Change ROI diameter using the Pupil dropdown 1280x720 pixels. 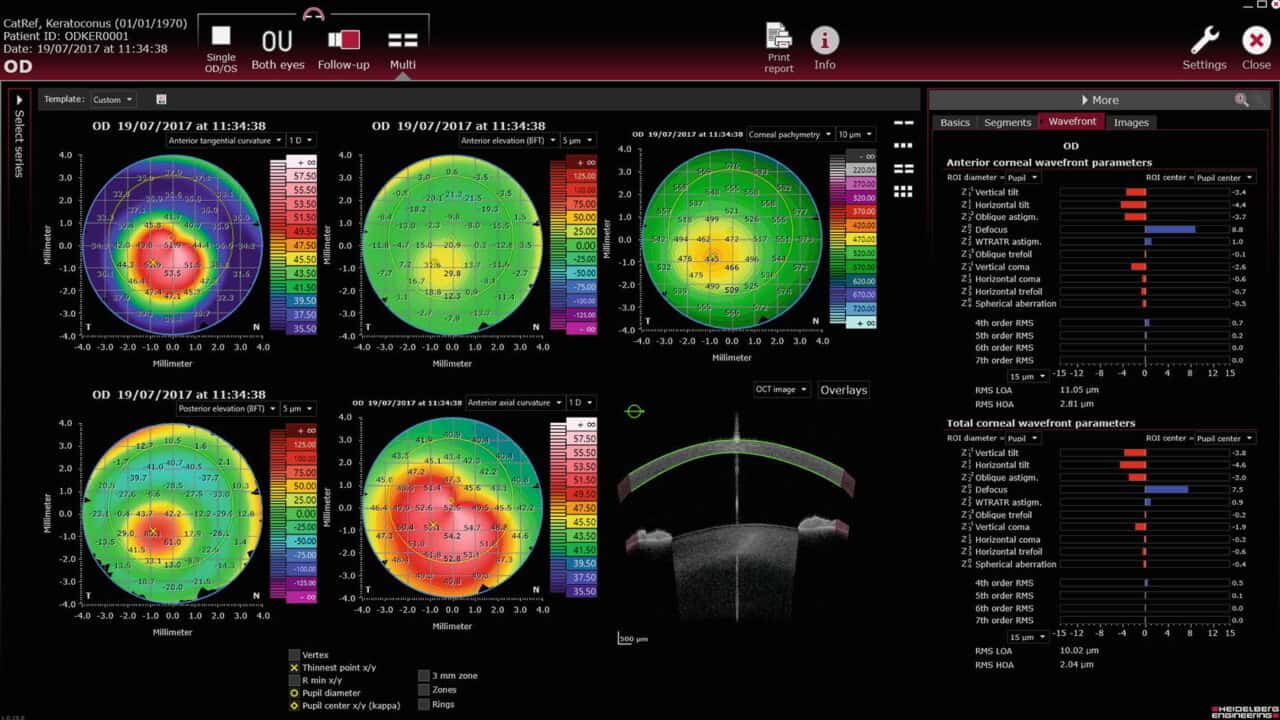coord(1022,176)
